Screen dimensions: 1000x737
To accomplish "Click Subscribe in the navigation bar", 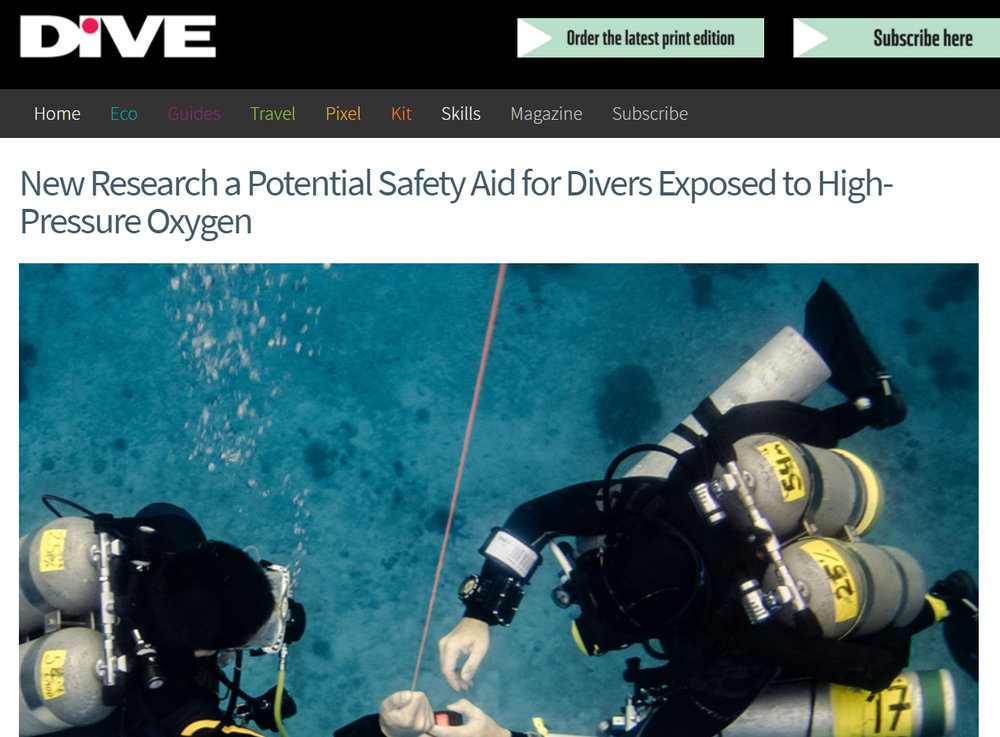I will coord(650,113).
